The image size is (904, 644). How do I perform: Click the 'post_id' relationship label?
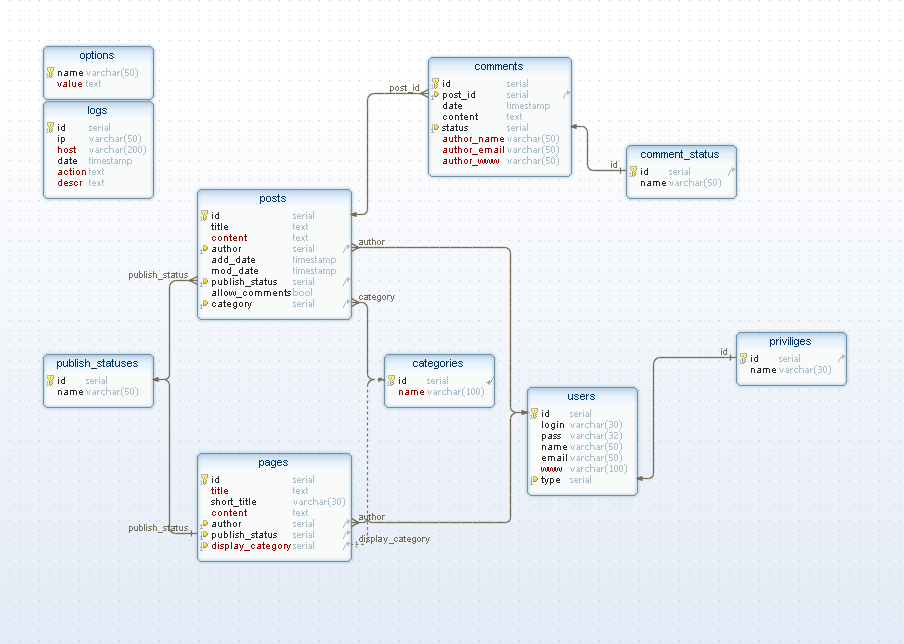[x=404, y=88]
